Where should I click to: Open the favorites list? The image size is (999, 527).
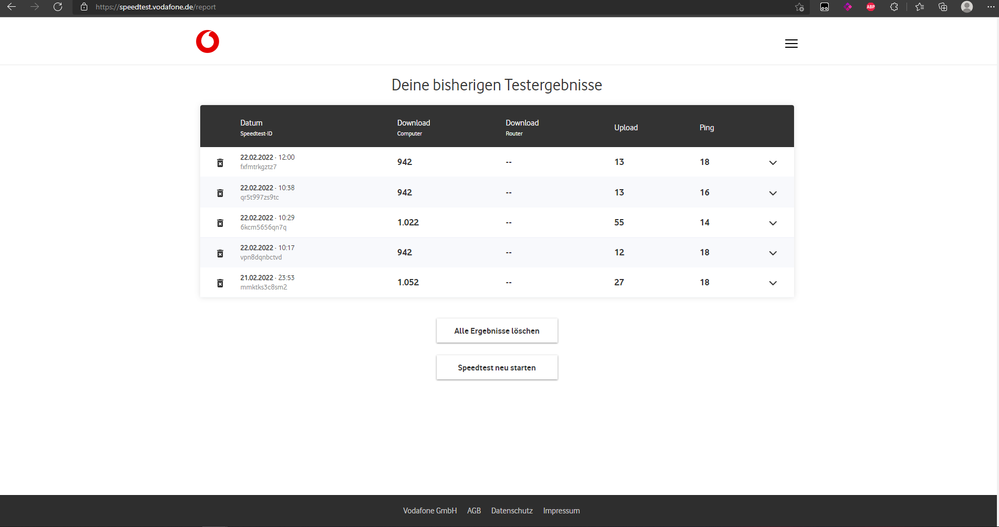[919, 7]
